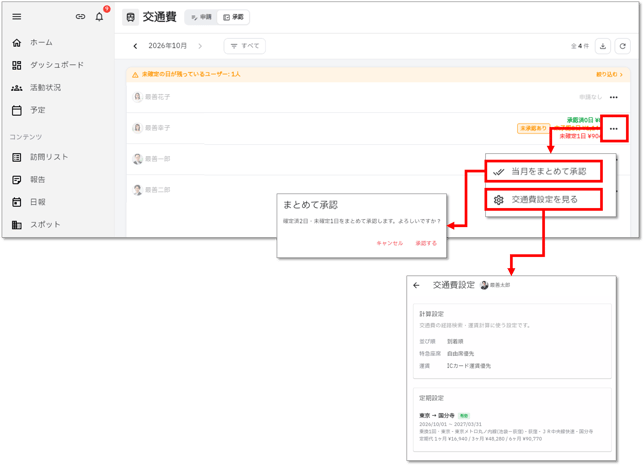Click the 申請なし status text
The height and width of the screenshot is (466, 644).
pos(591,97)
